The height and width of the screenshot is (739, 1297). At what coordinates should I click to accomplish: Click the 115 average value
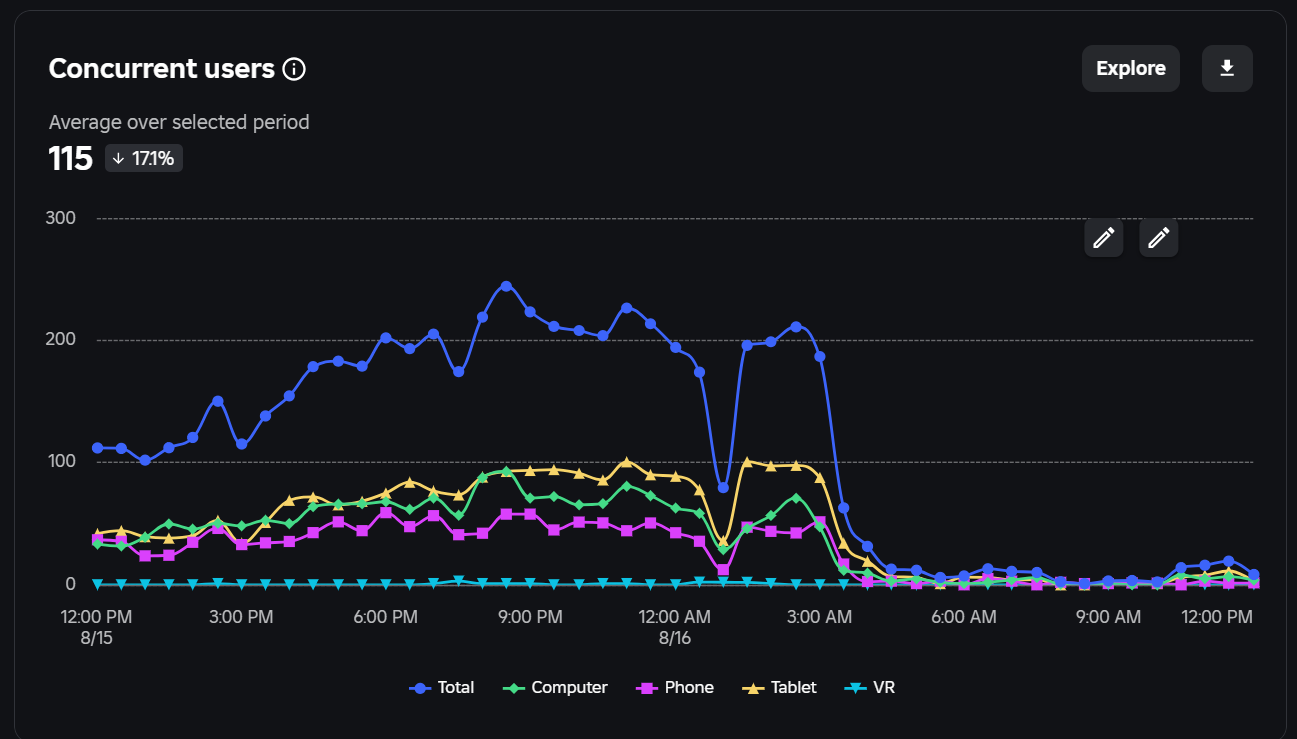pyautogui.click(x=71, y=159)
